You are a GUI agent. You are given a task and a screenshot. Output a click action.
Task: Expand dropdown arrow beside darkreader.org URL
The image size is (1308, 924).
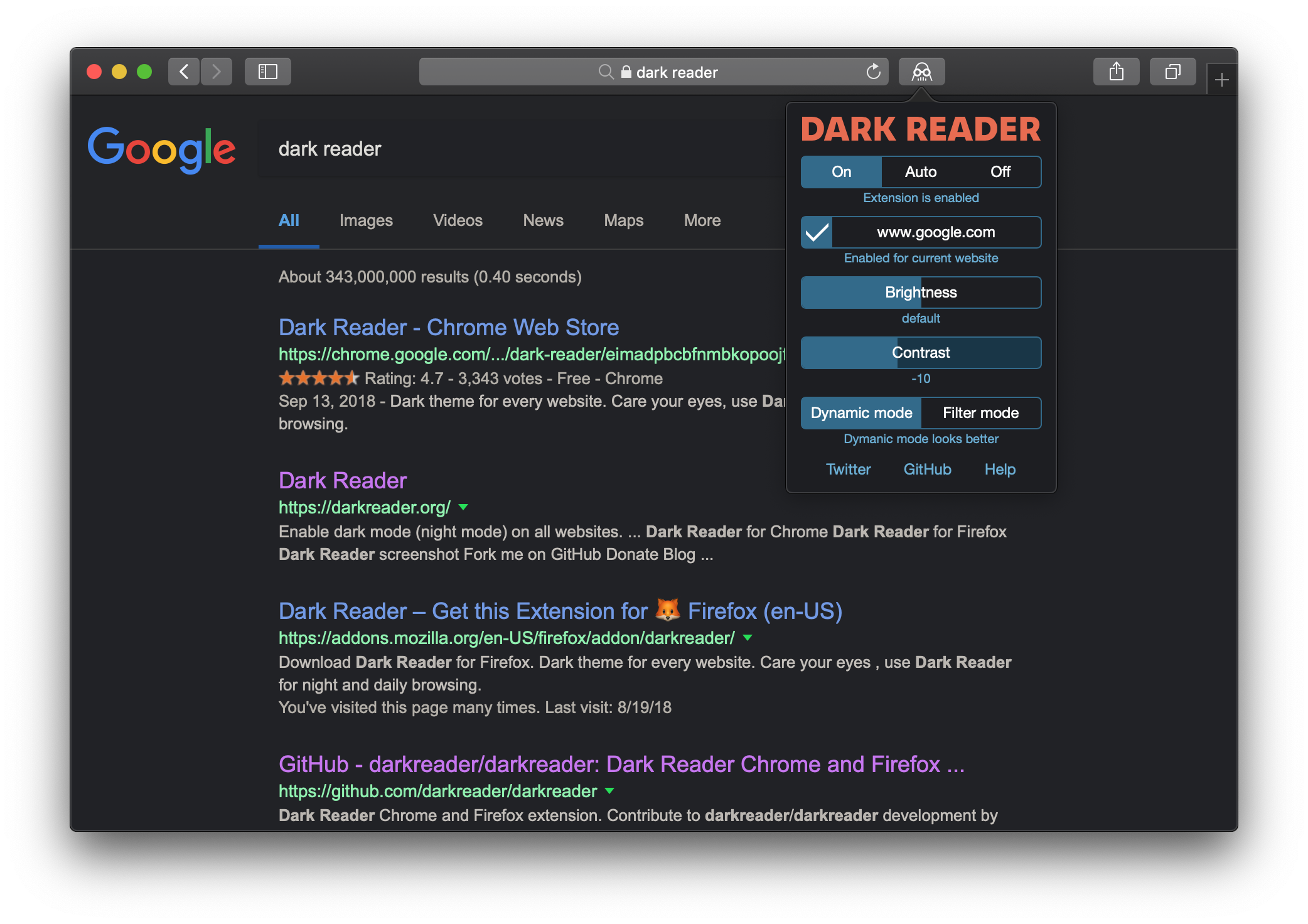click(x=463, y=507)
